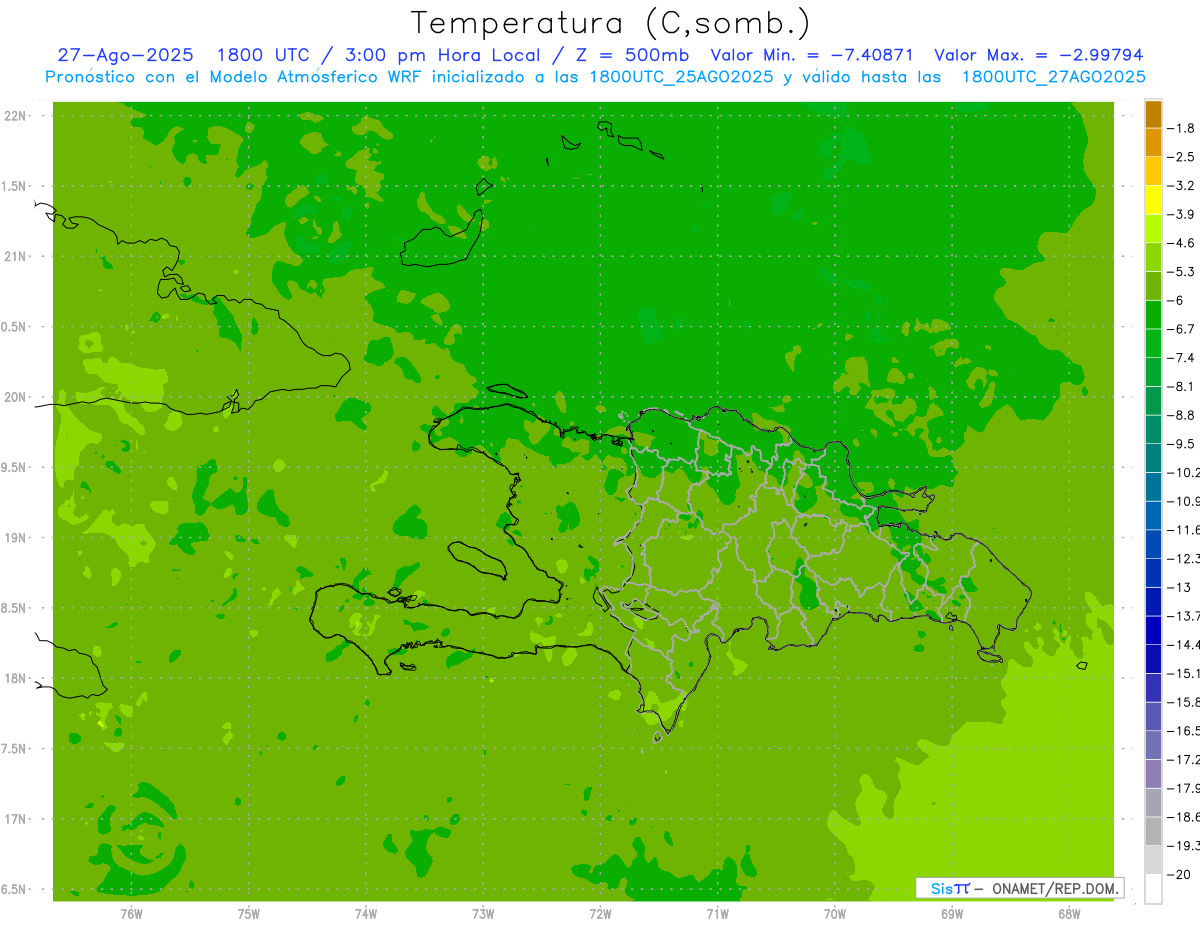This screenshot has width=1200, height=927.
Task: Click the longitude label "72W"
Action: pyautogui.click(x=600, y=914)
